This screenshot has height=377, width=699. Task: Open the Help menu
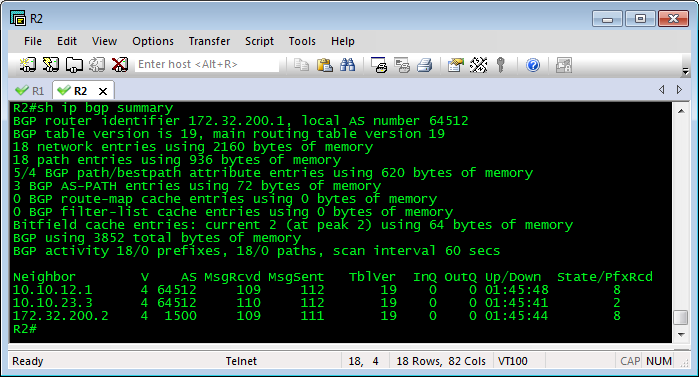point(342,41)
